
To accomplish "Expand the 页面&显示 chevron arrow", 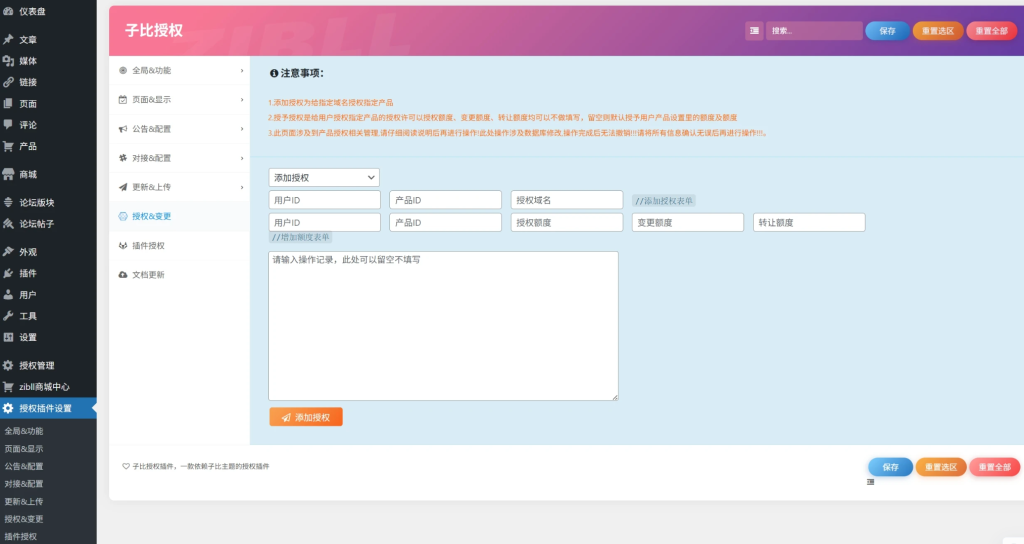I will 242,100.
